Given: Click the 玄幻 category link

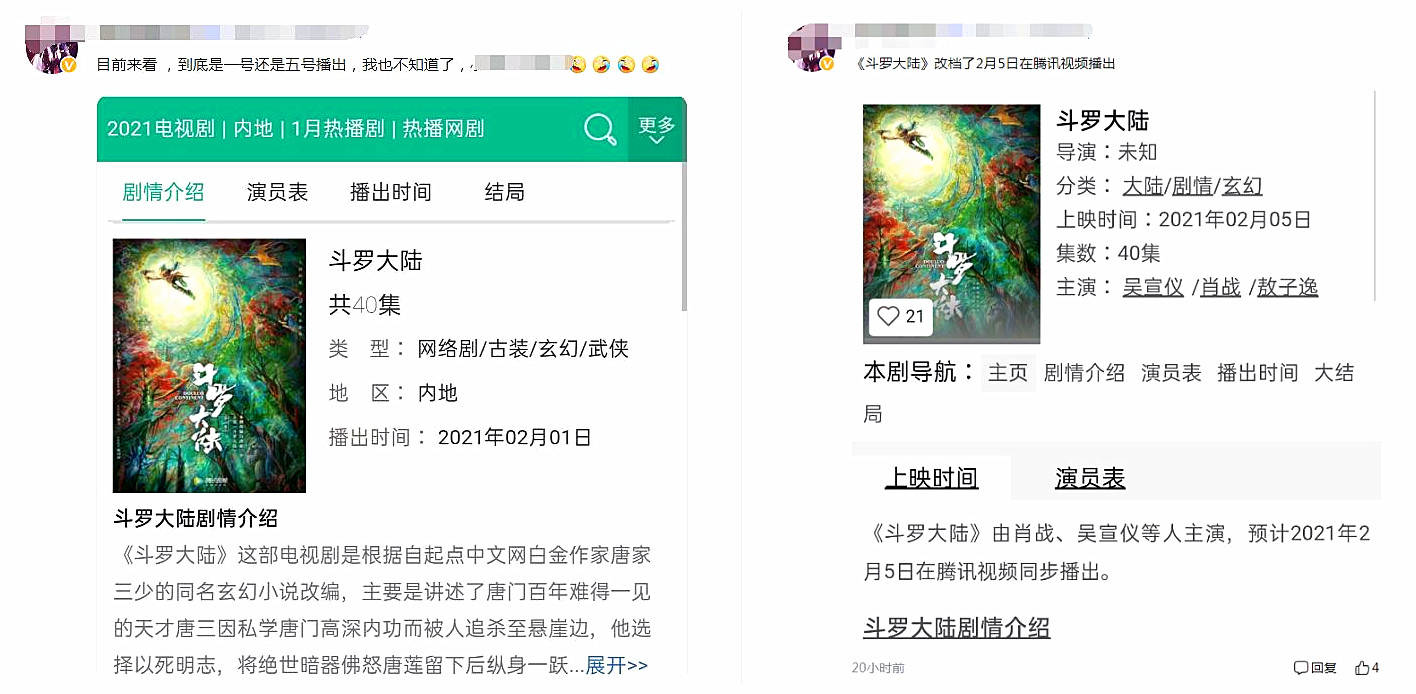Looking at the screenshot, I should click(x=1242, y=185).
